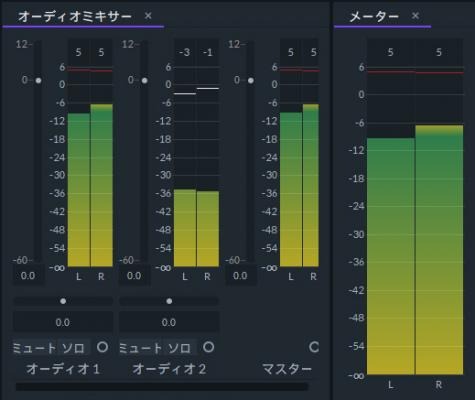This screenshot has width=475, height=400.
Task: Select the メーター tab
Action: [x=374, y=16]
